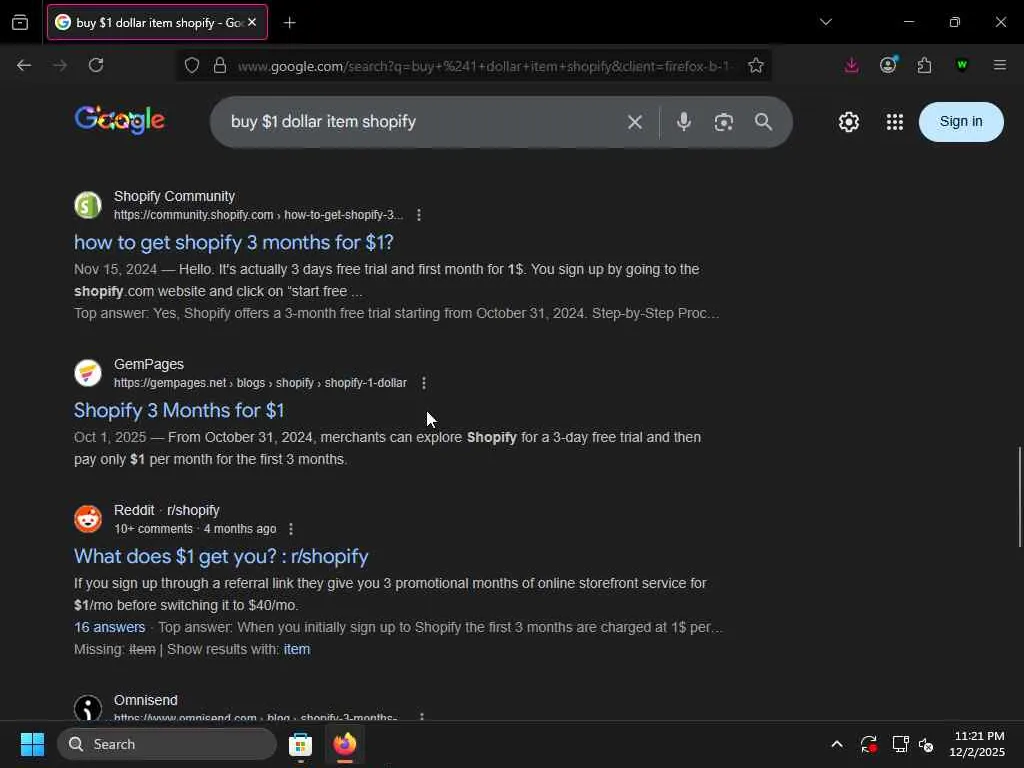Reload the current page
1024x768 pixels.
point(96,65)
